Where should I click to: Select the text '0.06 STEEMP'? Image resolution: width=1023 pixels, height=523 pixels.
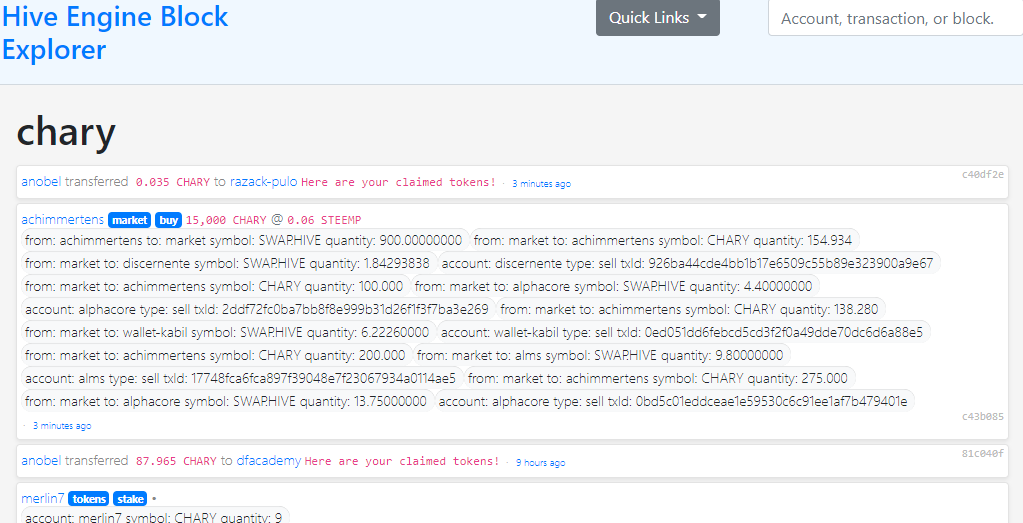[x=324, y=220]
